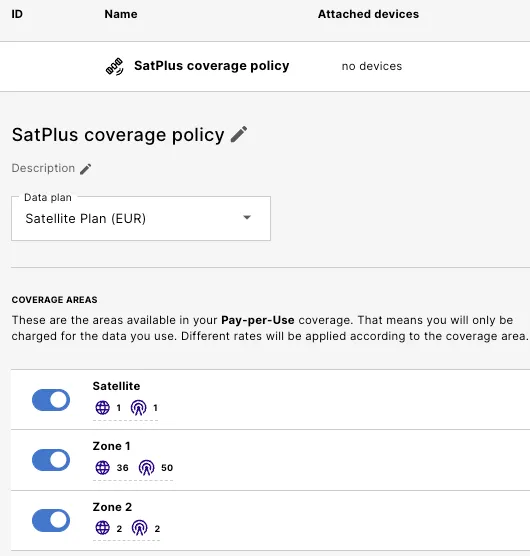Disable the Satellite coverage toggle
This screenshot has height=556, width=530.
point(51,400)
